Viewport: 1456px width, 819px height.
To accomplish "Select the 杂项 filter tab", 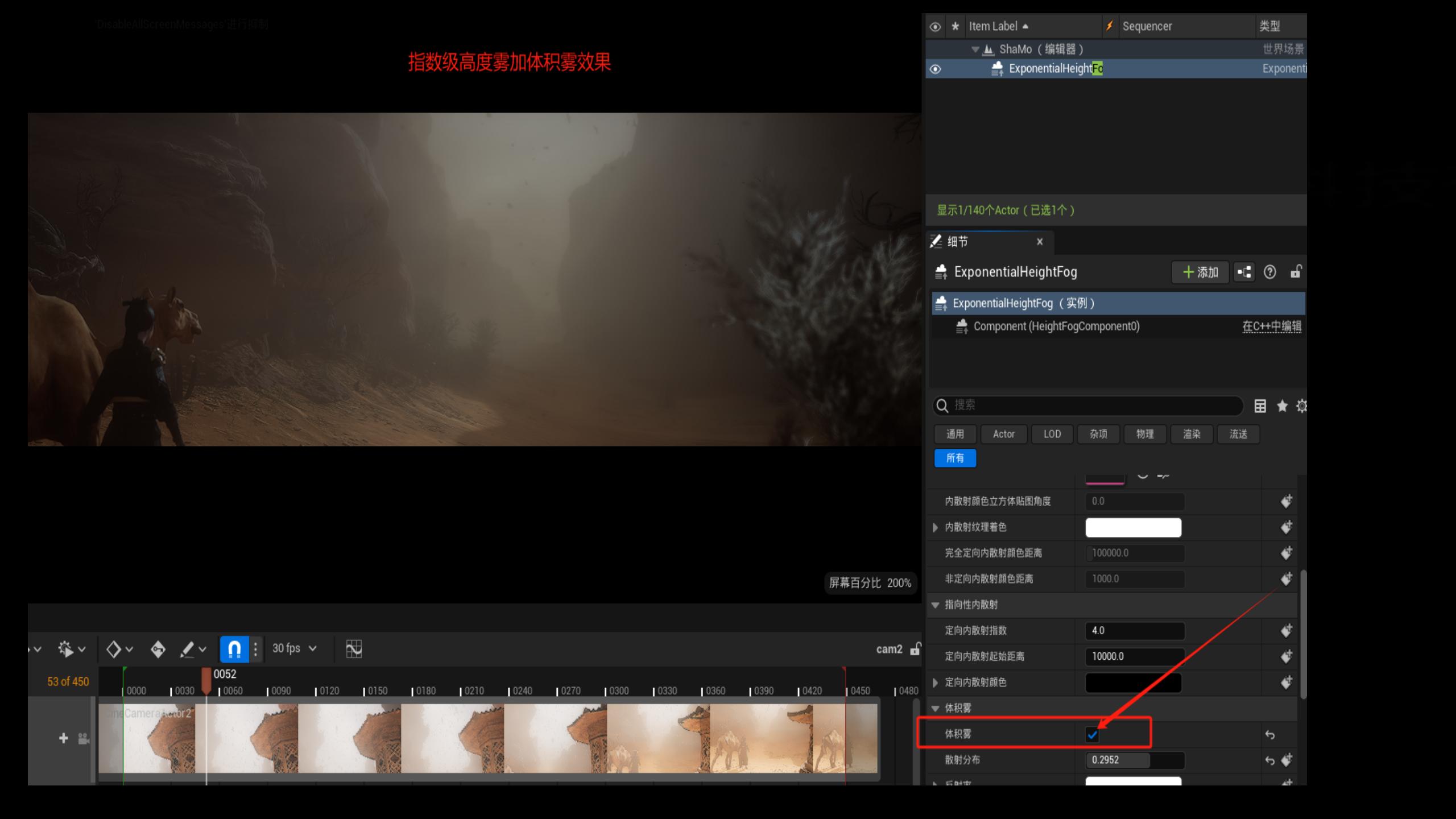I will click(x=1098, y=435).
